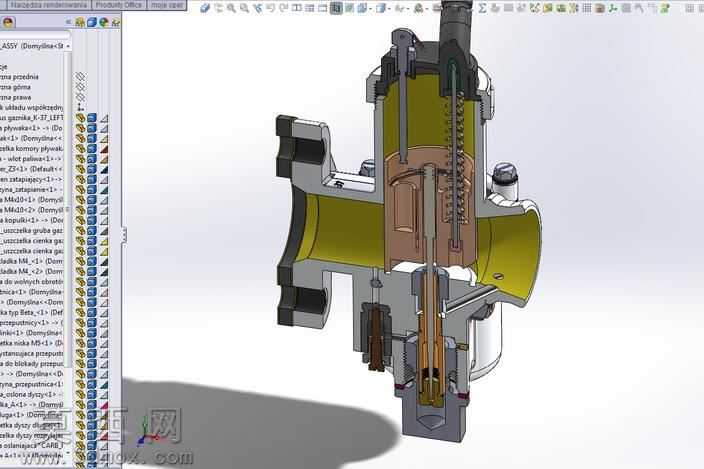Click the display mode column header cube icon
704x469 pixels.
[92, 22]
